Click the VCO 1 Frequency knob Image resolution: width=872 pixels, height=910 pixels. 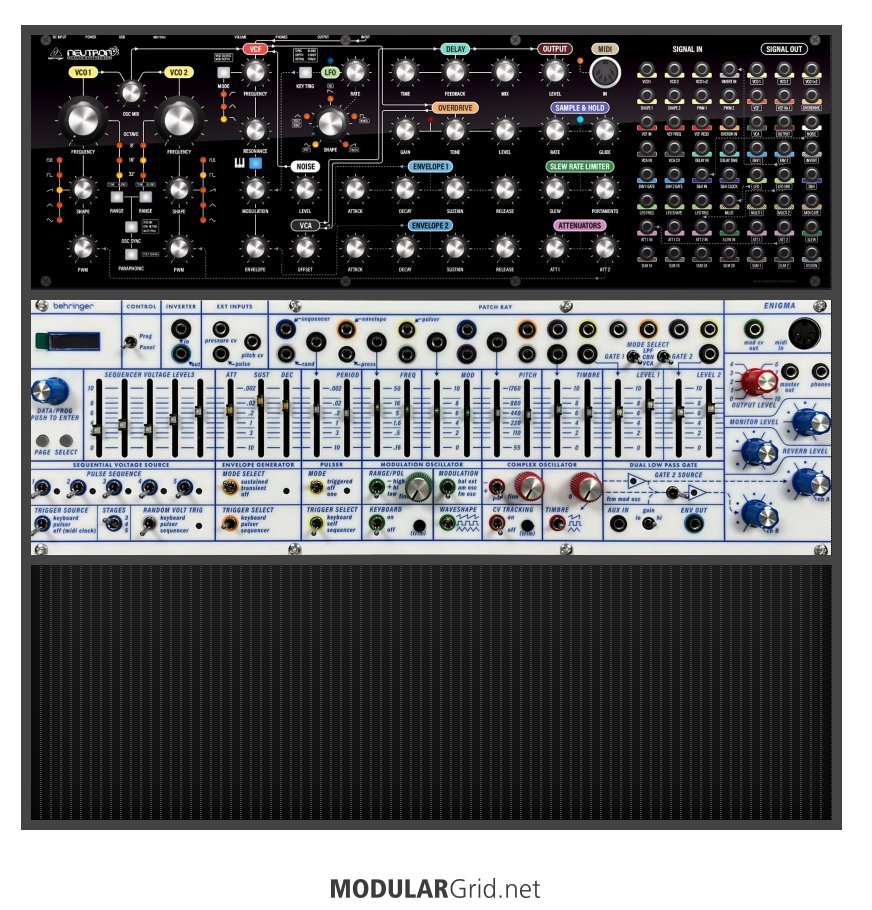tap(83, 121)
